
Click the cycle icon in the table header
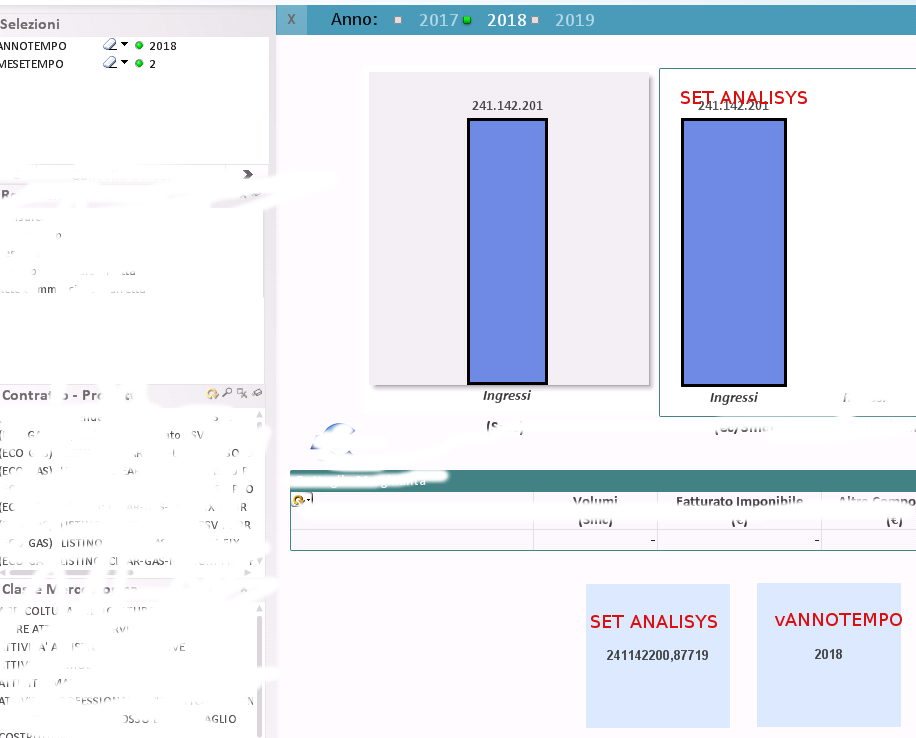click(x=300, y=500)
